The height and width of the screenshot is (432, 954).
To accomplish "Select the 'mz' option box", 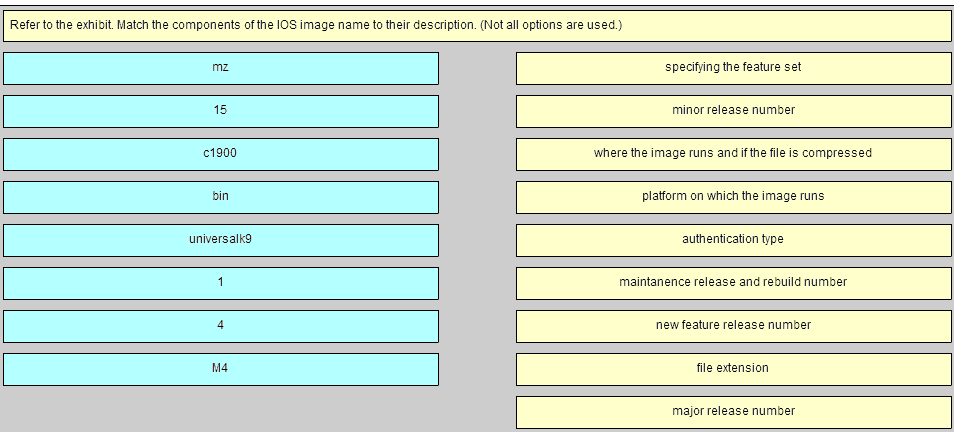I will tap(221, 68).
